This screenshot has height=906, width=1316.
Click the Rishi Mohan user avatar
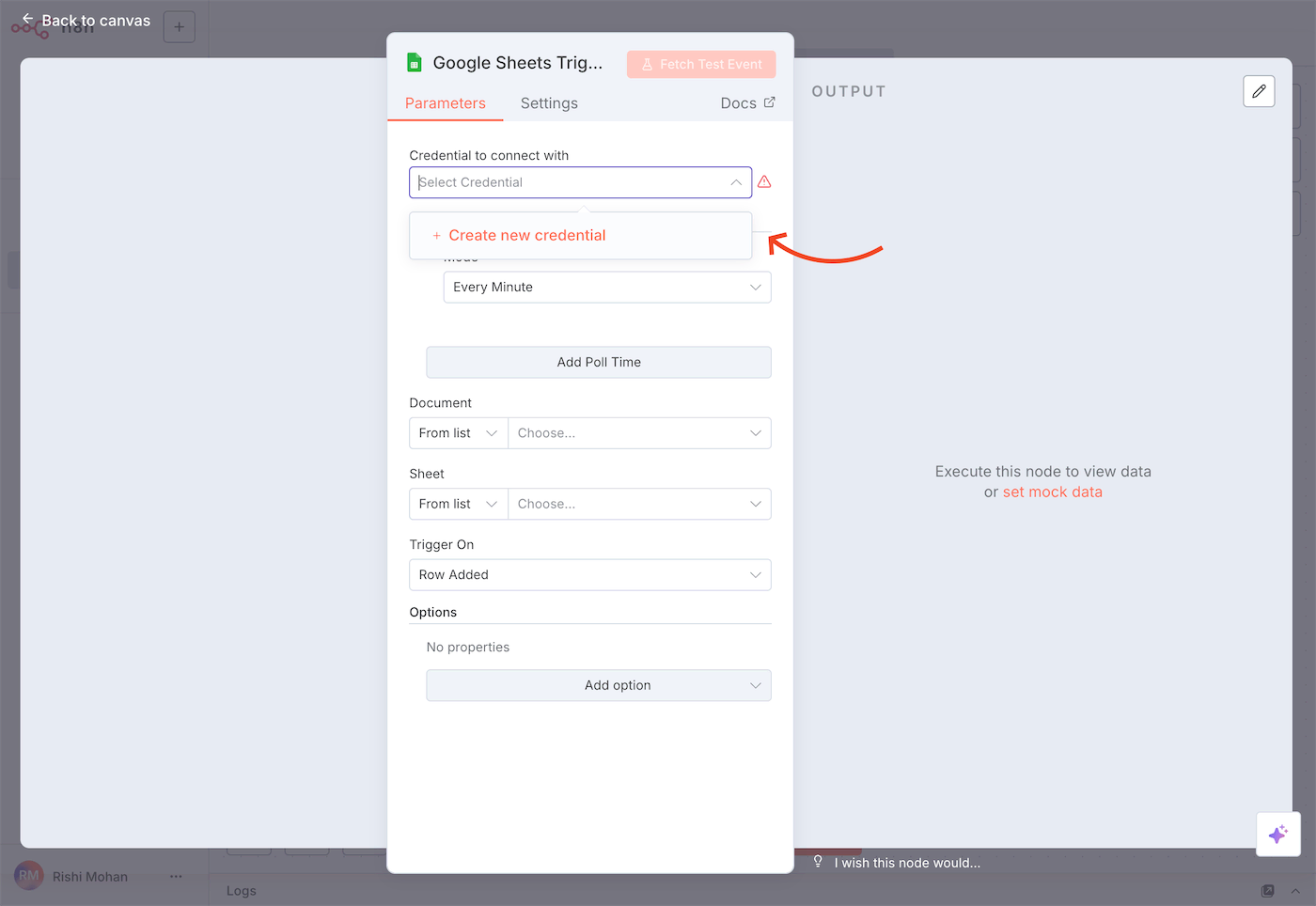coord(29,876)
